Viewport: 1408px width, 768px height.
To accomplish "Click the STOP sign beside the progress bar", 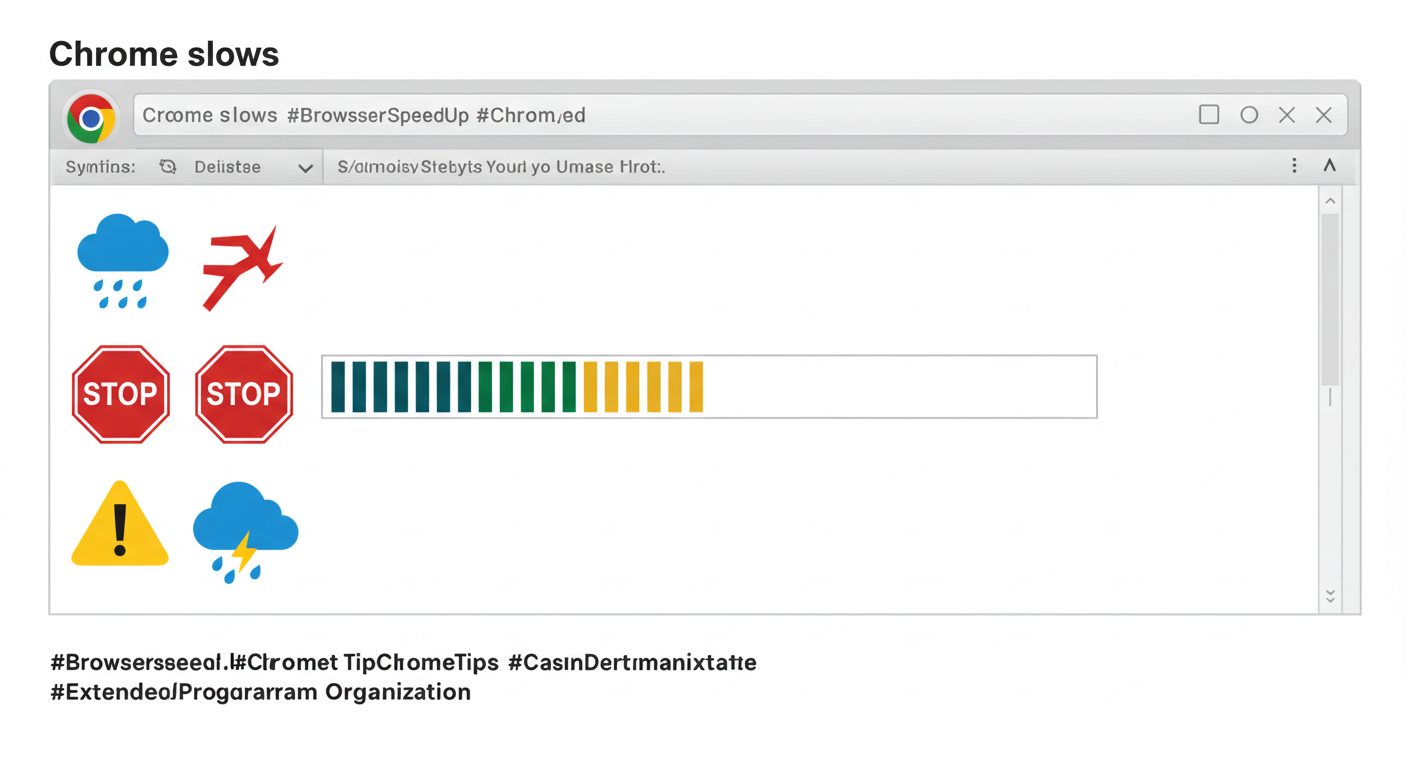I will 244,394.
